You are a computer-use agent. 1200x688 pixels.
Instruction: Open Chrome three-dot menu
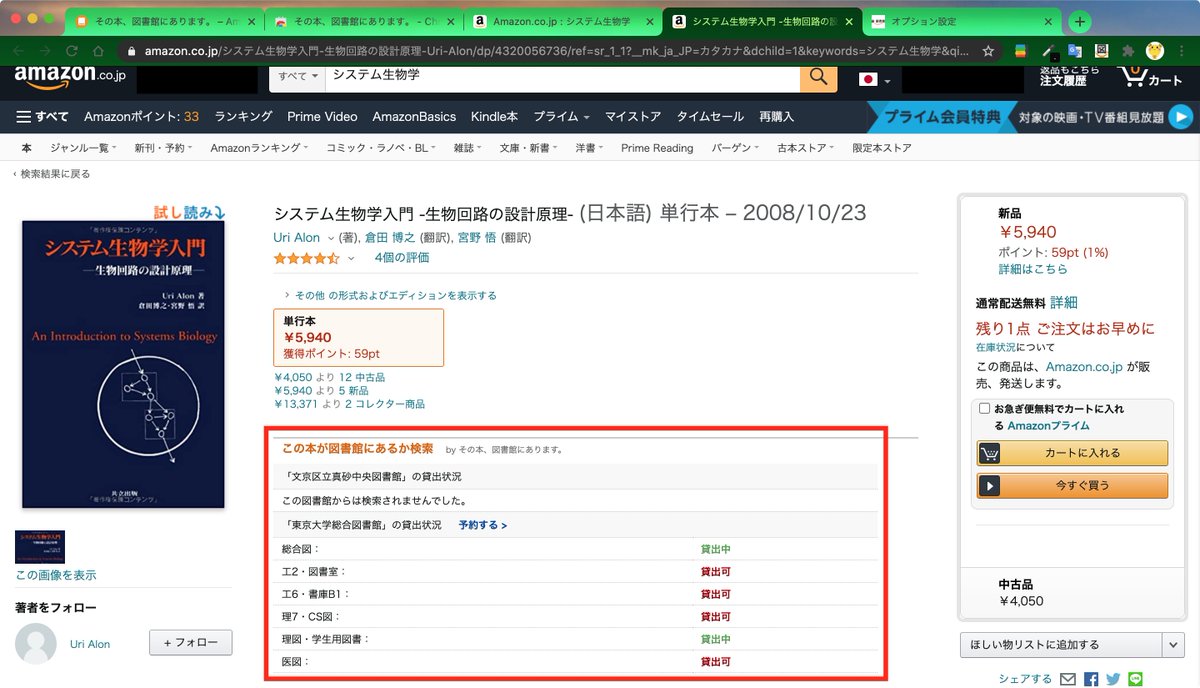click(1181, 50)
